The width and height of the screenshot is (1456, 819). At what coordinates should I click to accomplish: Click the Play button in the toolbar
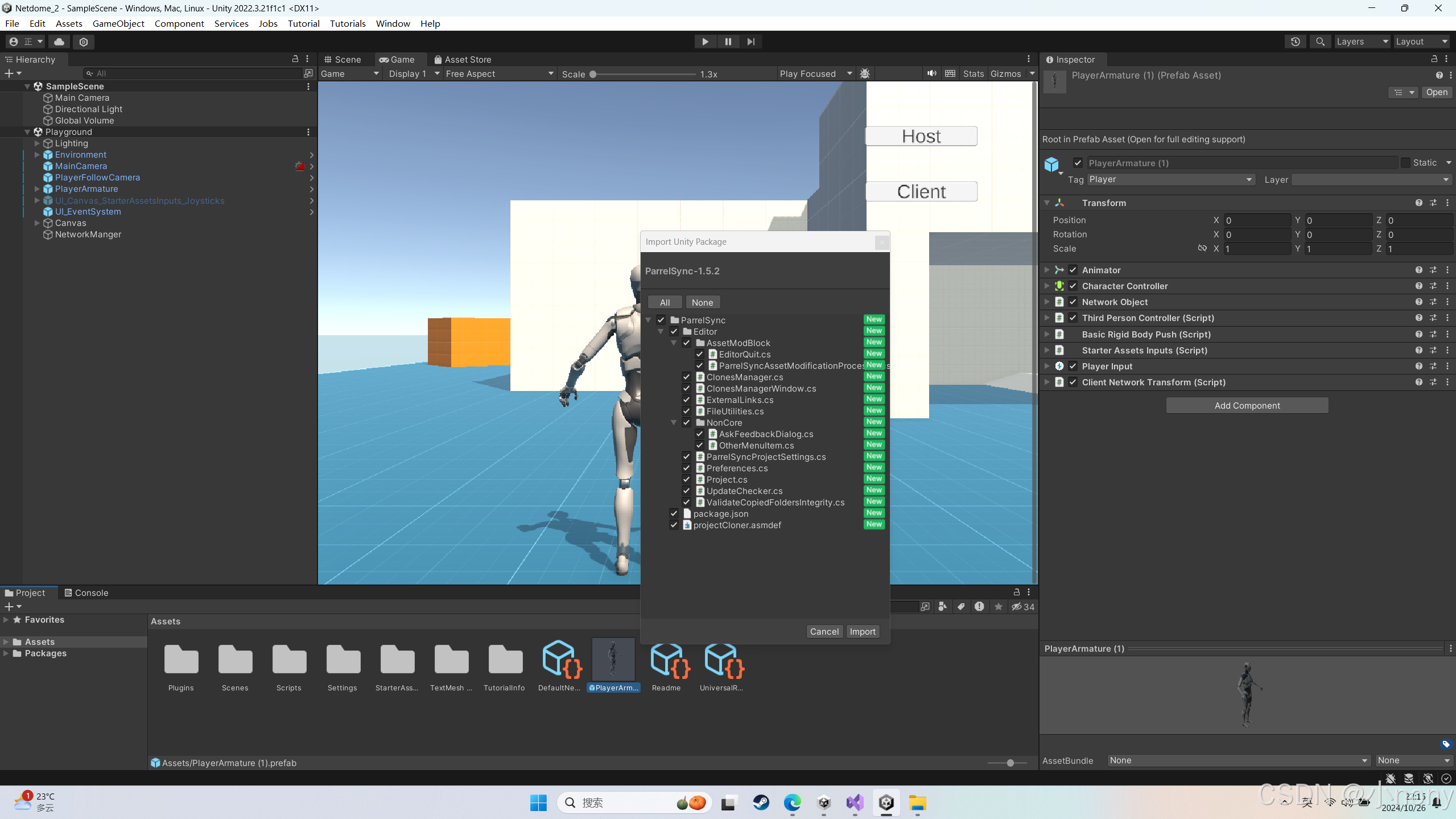(x=704, y=41)
